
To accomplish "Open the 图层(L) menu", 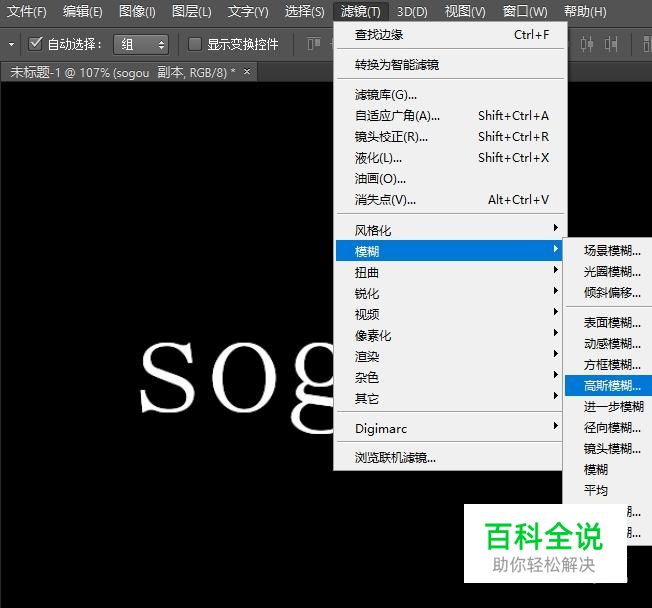I will pos(191,11).
